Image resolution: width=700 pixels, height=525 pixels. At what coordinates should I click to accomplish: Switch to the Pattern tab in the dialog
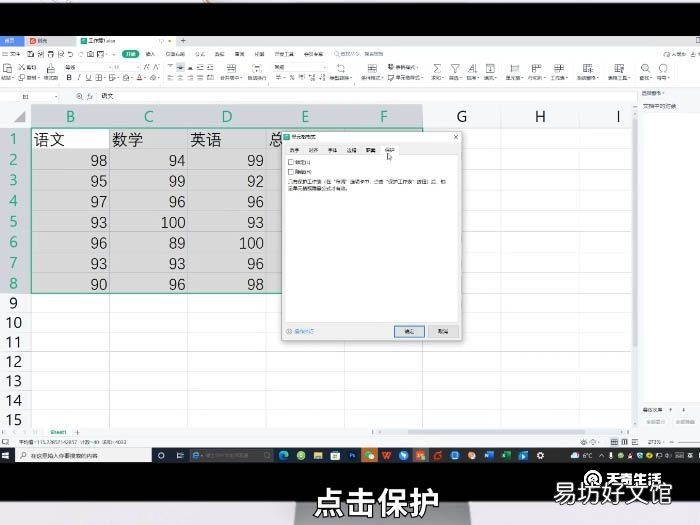click(371, 150)
